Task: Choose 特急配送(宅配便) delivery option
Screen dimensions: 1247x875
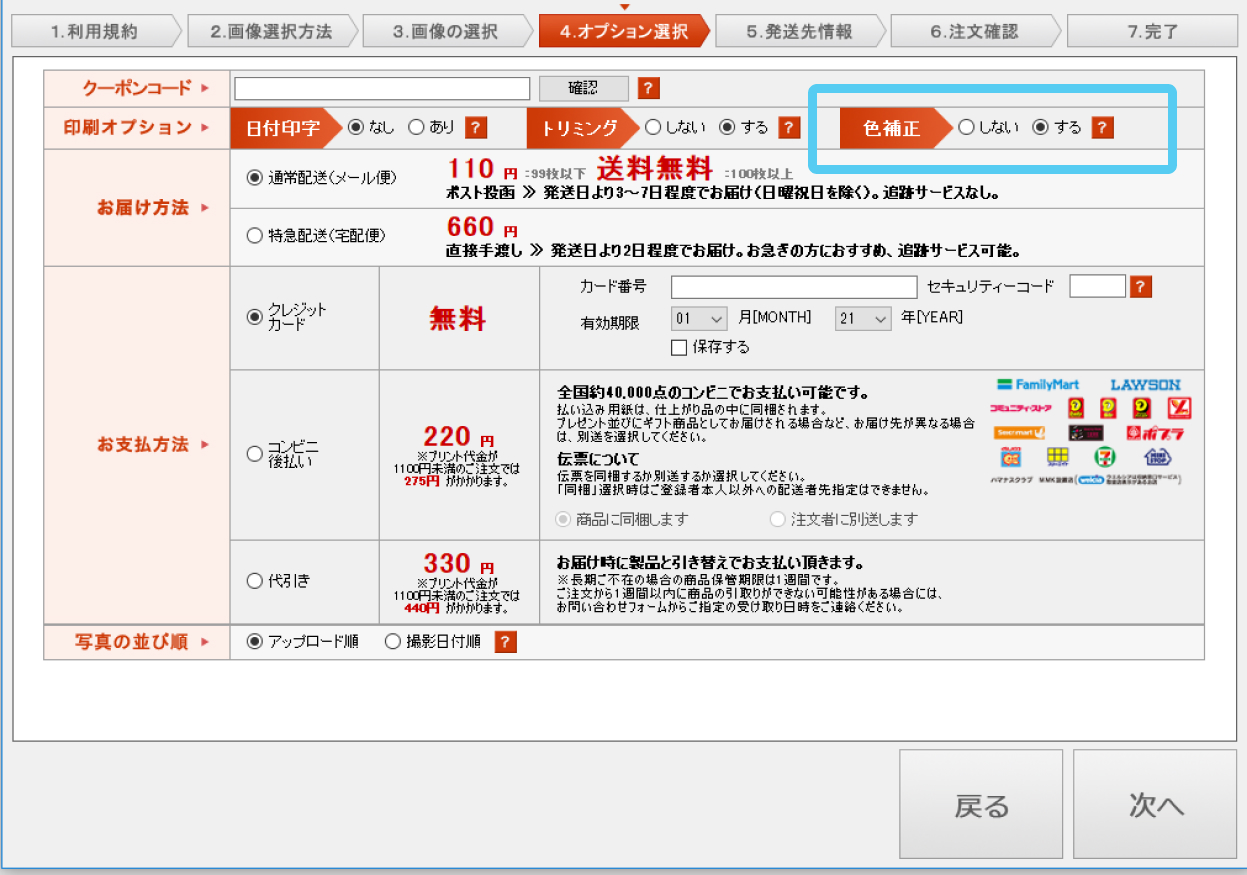Action: coord(254,236)
